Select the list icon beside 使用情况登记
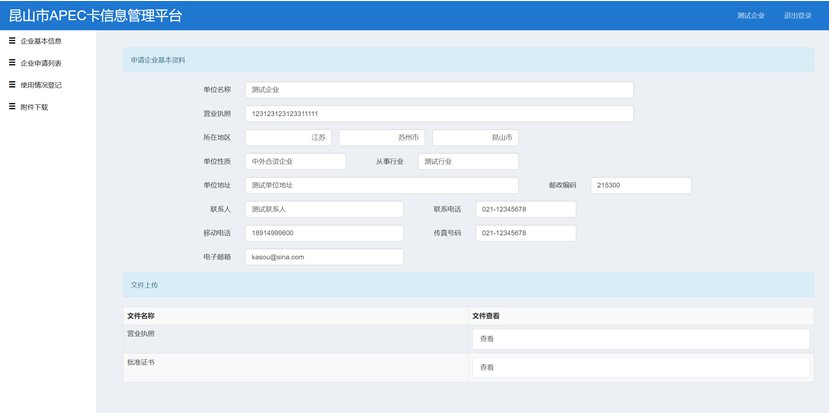The image size is (829, 413). point(12,85)
